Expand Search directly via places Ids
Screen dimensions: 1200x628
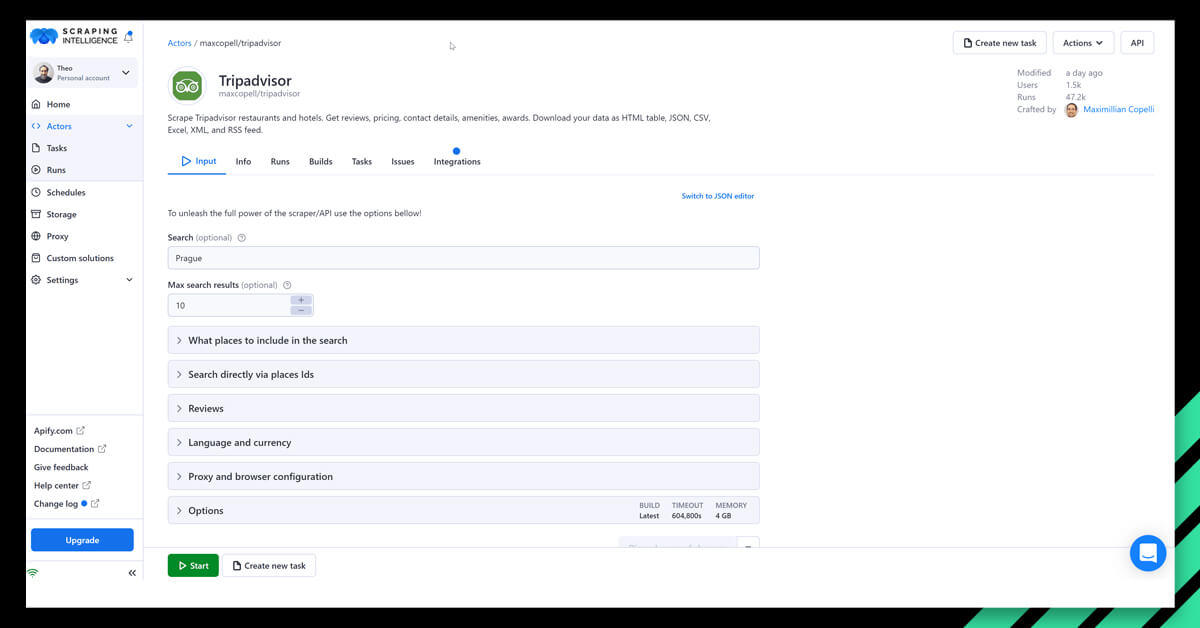463,374
